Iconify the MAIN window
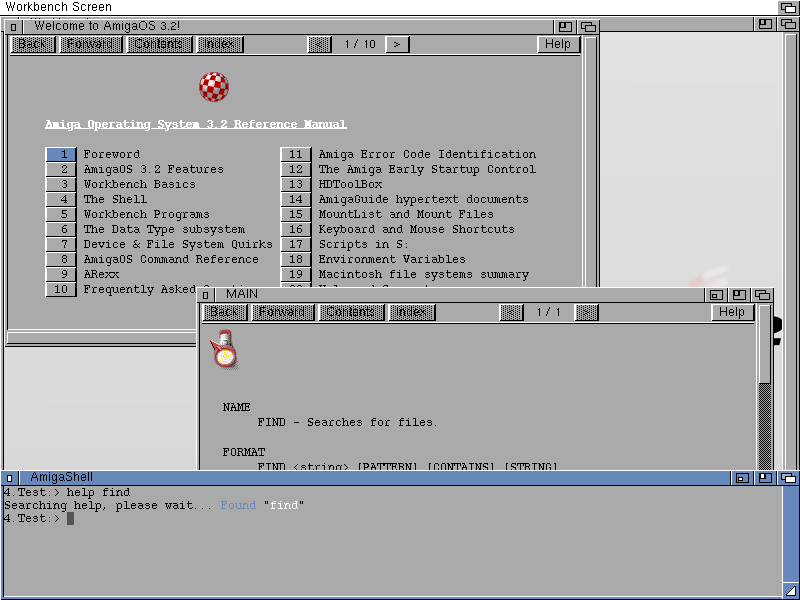 tap(716, 294)
